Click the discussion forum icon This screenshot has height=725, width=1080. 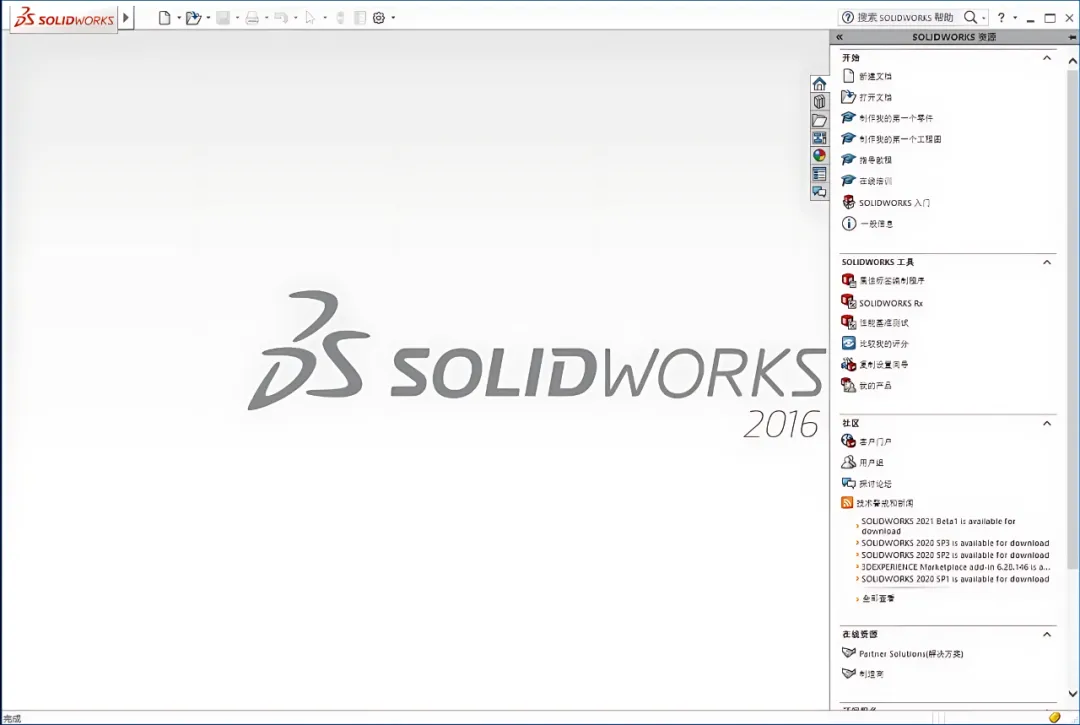click(849, 483)
